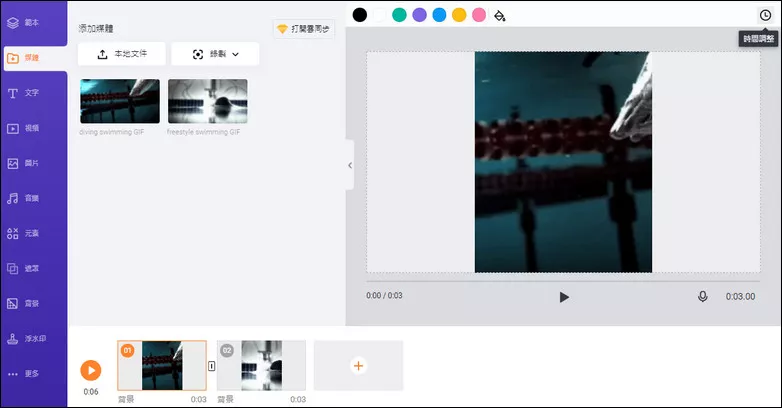Click the 0:03.00 scene duration field

click(x=740, y=296)
